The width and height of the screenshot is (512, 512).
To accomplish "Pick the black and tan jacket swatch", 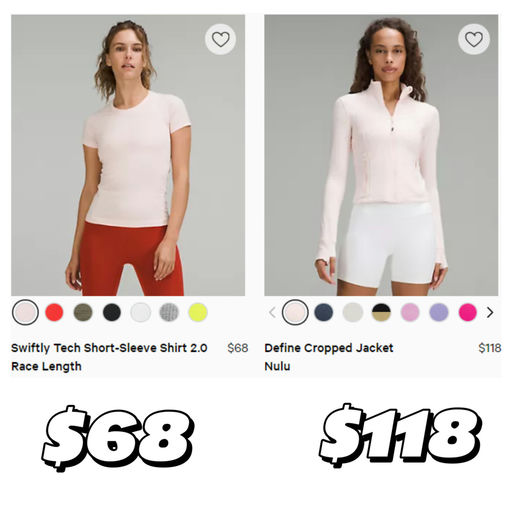I will [381, 312].
